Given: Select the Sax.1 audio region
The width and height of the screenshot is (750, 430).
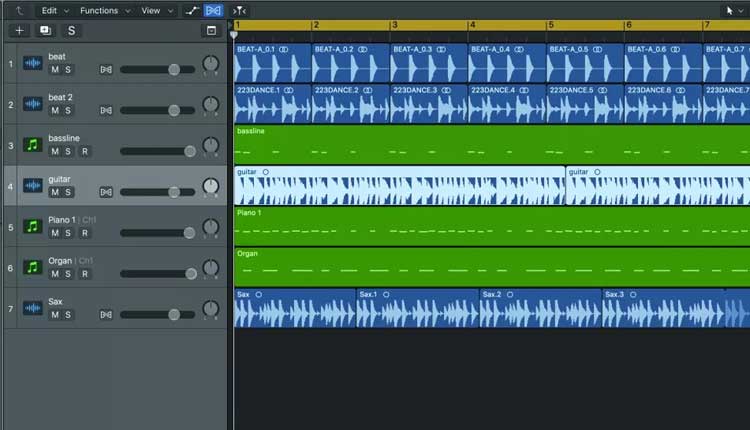Looking at the screenshot, I should (x=418, y=308).
